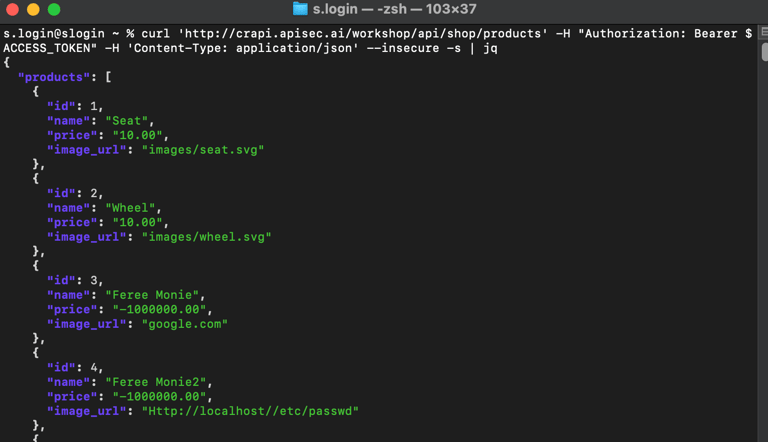Click the "products" JSON key

pos(54,77)
